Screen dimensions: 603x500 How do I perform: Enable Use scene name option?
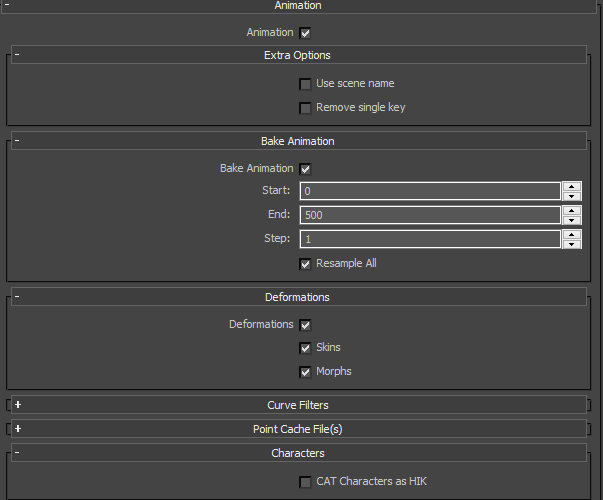click(305, 84)
